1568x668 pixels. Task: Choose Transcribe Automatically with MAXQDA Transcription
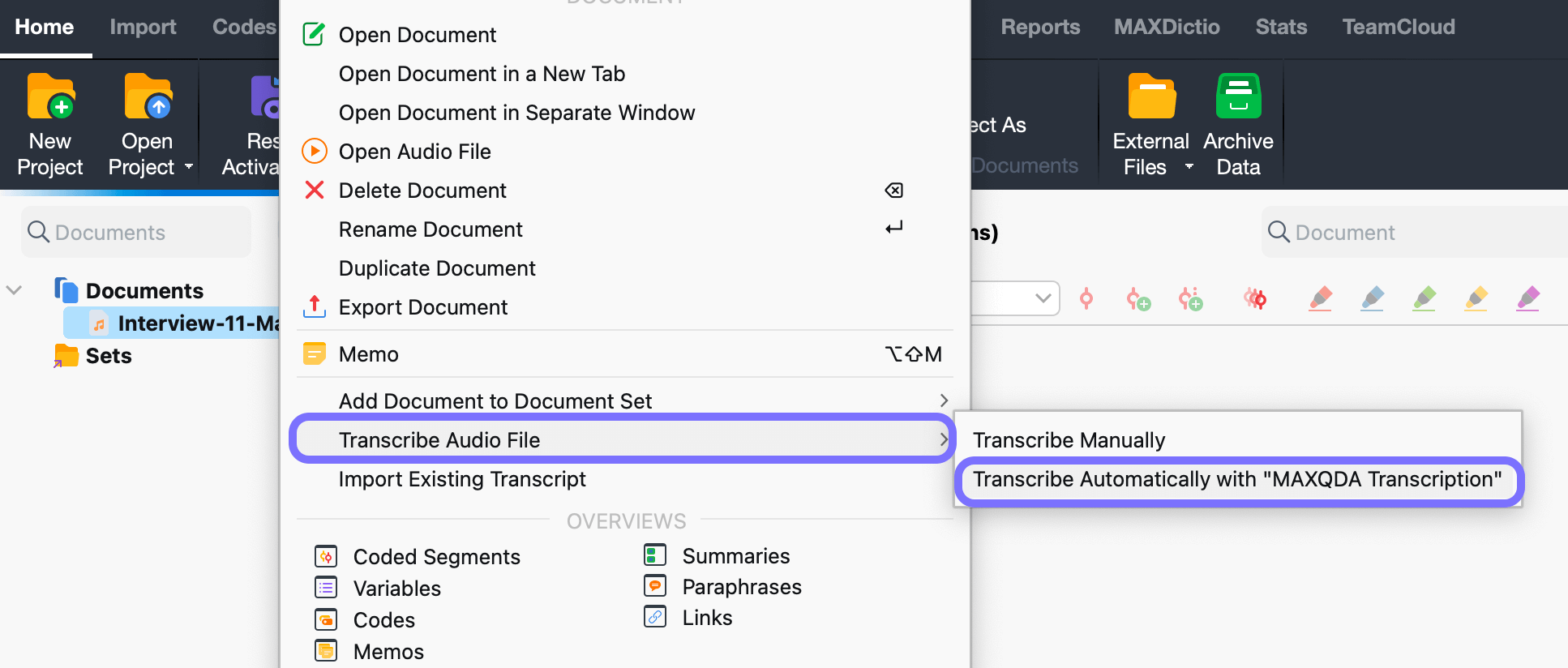pyautogui.click(x=1237, y=479)
